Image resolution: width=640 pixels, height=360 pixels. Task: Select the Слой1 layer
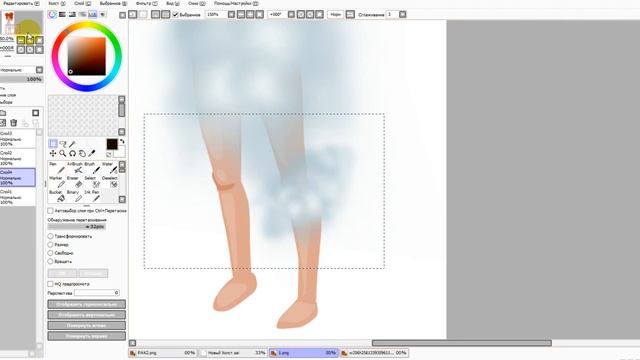tap(18, 196)
